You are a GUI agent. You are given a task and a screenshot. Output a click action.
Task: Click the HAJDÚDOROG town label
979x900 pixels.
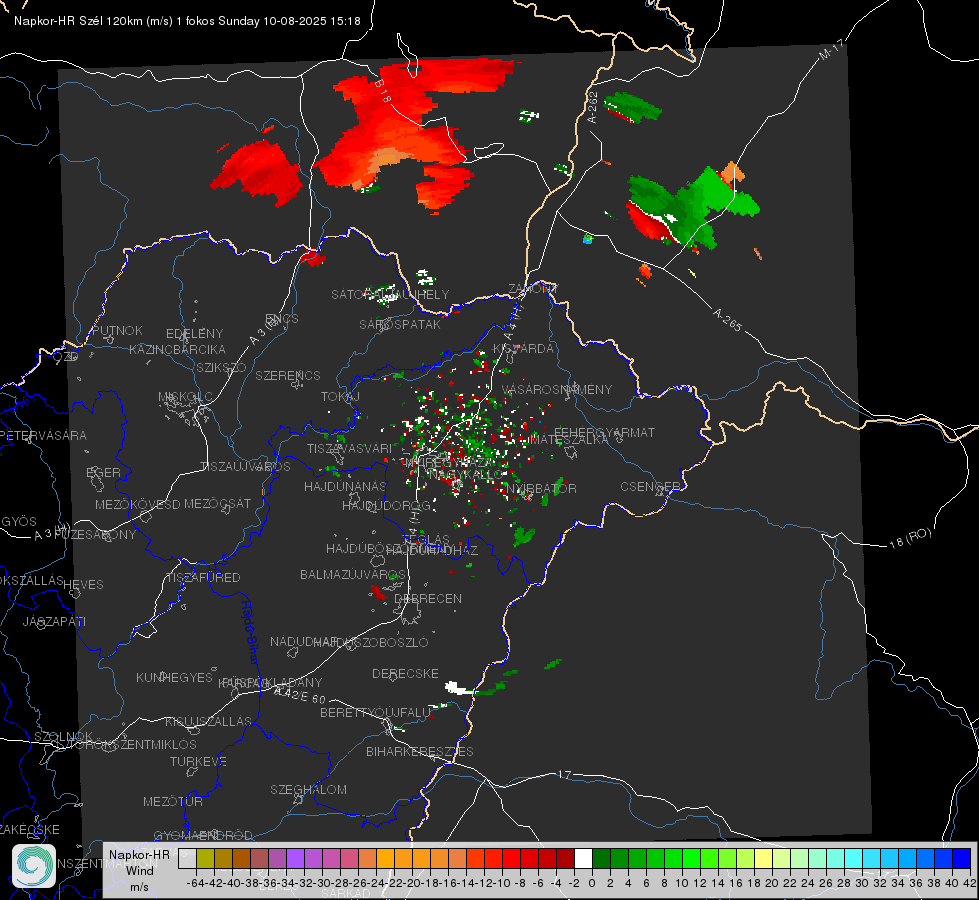pos(386,505)
